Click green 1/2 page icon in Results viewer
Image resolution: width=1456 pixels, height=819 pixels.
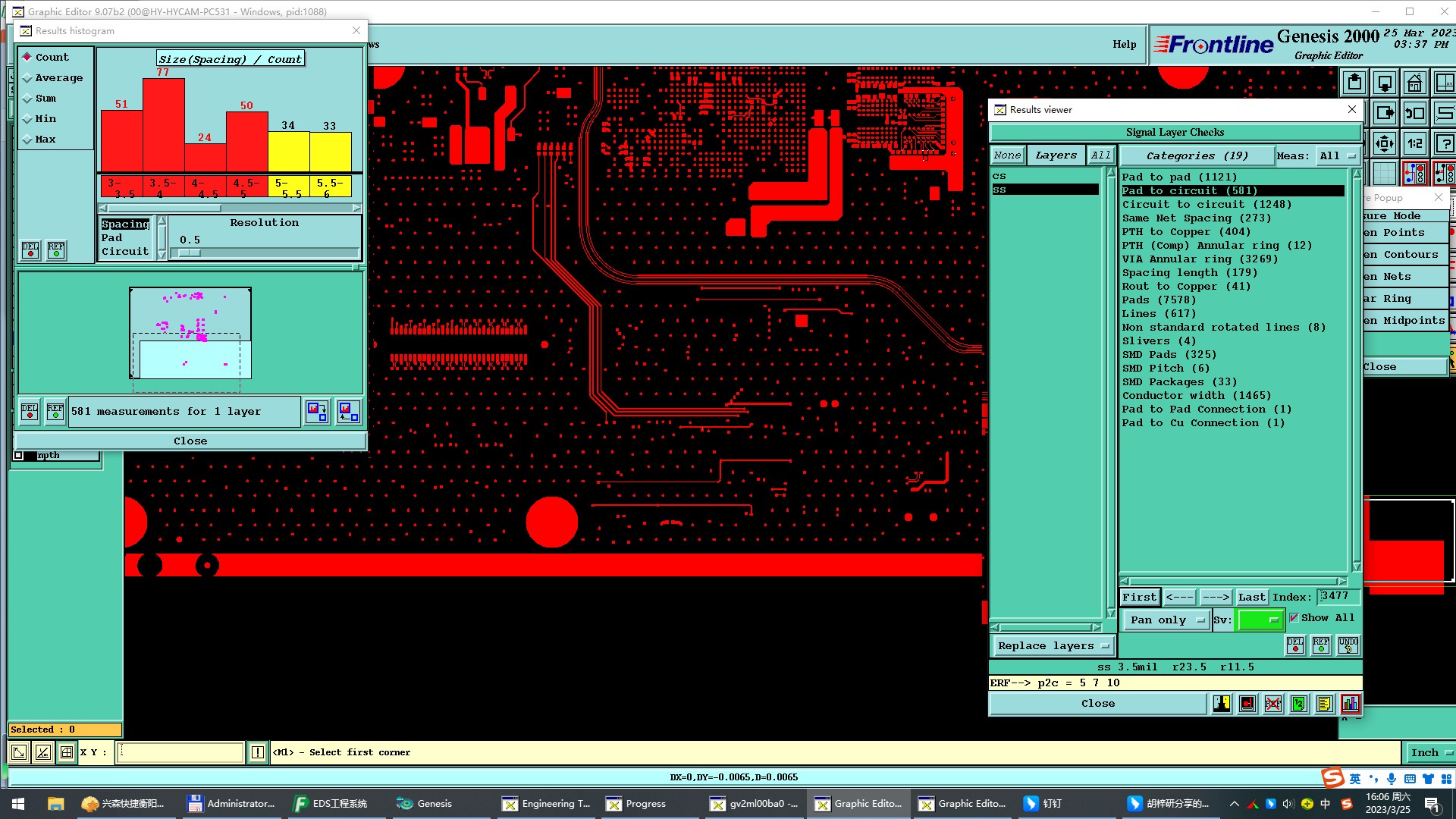(x=1298, y=704)
